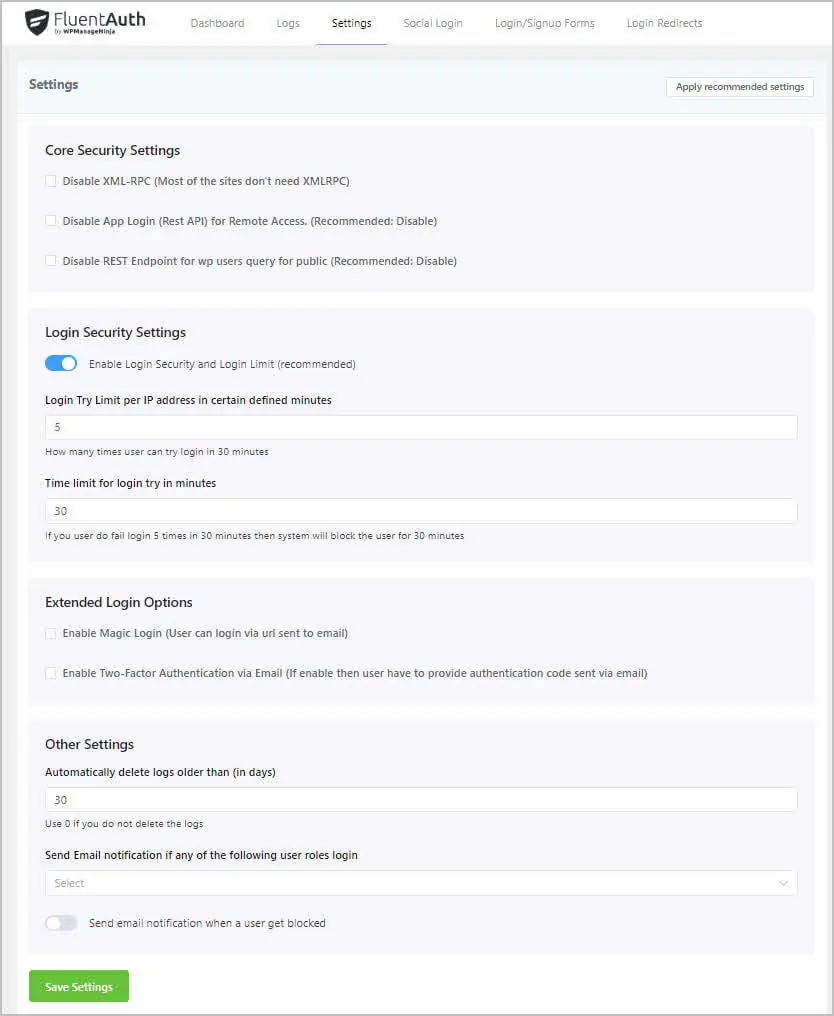Screen dimensions: 834x1016
Task: Enable Disable REST Endpoint for wp users query
Action: pyautogui.click(x=51, y=260)
